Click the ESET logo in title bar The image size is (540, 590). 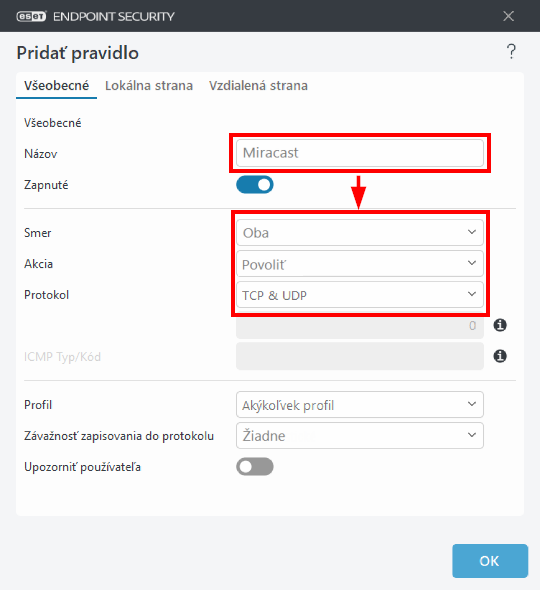[31, 16]
